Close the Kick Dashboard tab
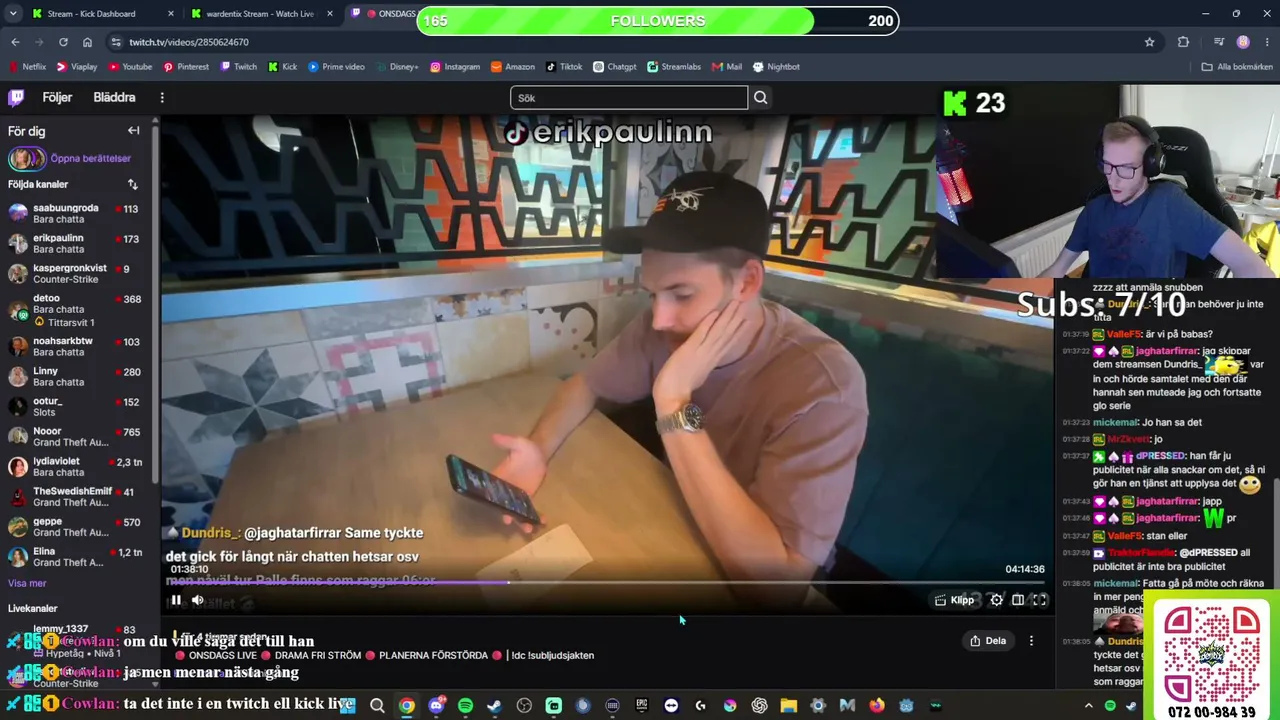This screenshot has width=1280, height=720. [171, 14]
